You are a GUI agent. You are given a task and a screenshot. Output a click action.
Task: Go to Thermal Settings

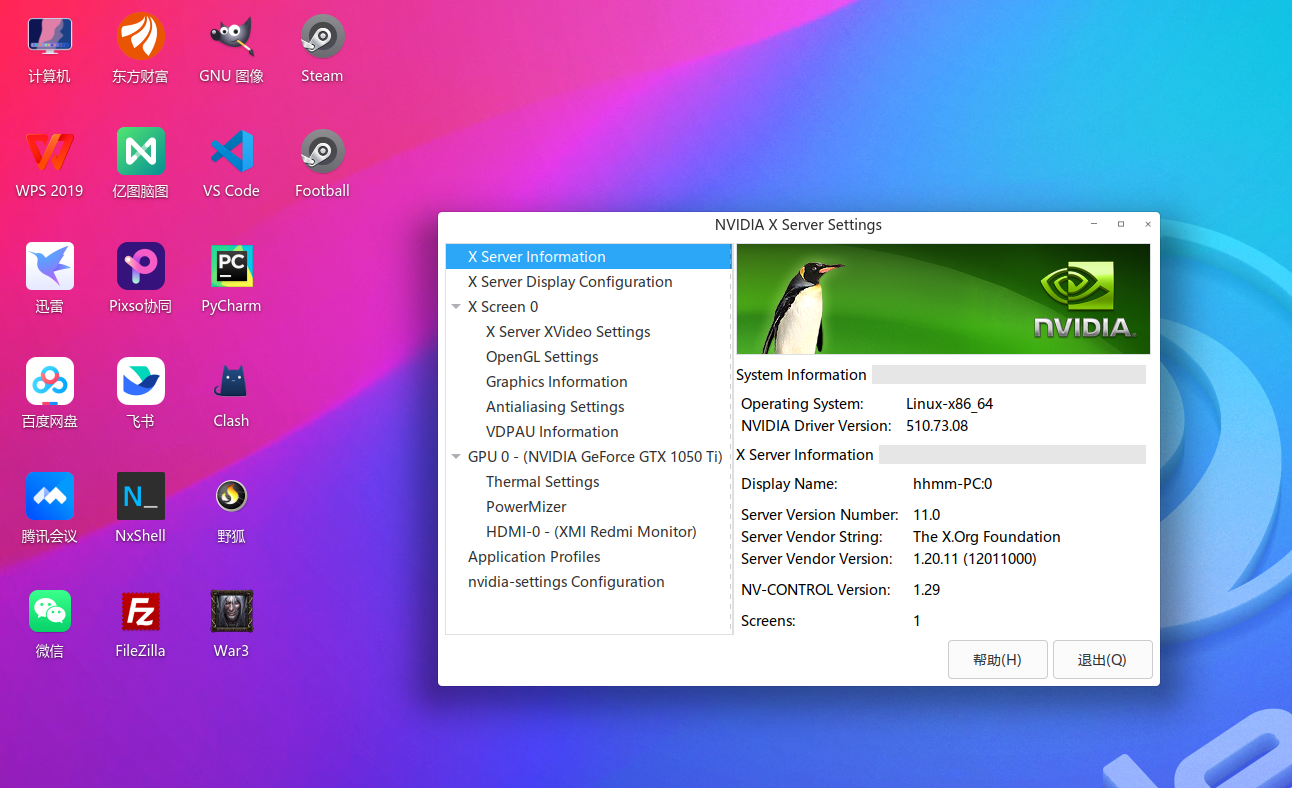[x=542, y=482]
